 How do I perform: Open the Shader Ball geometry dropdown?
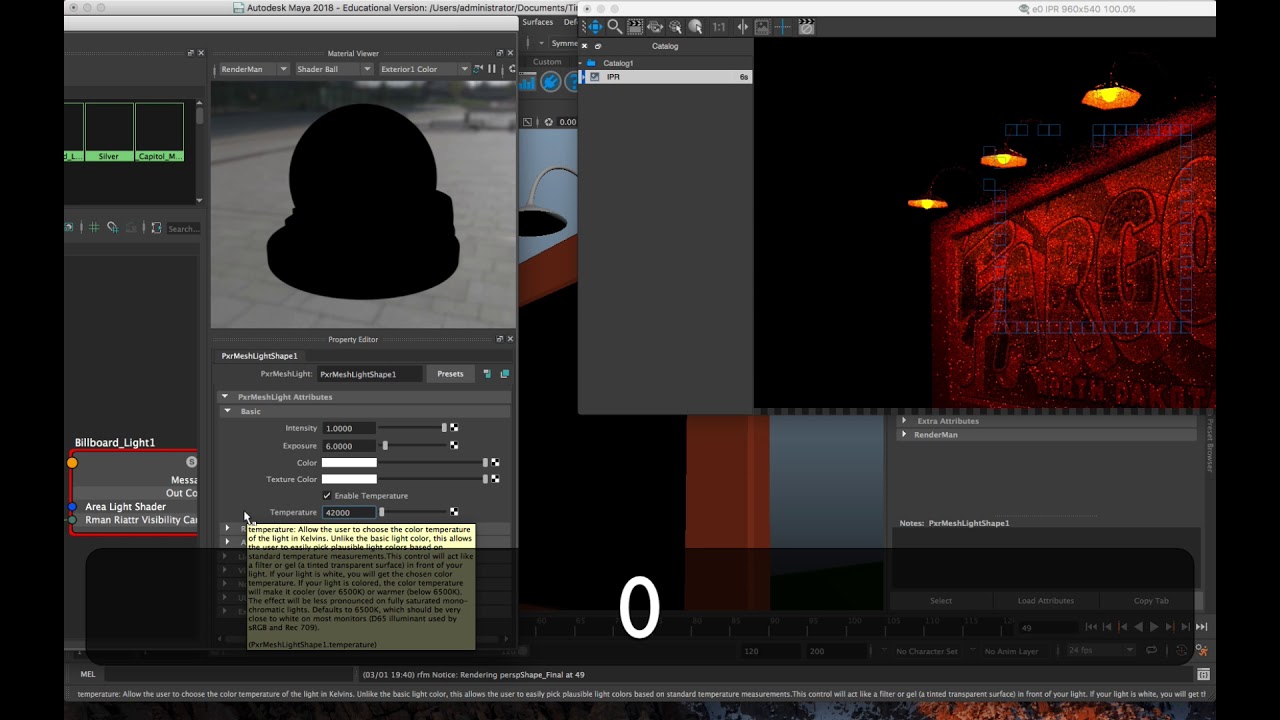click(x=333, y=69)
